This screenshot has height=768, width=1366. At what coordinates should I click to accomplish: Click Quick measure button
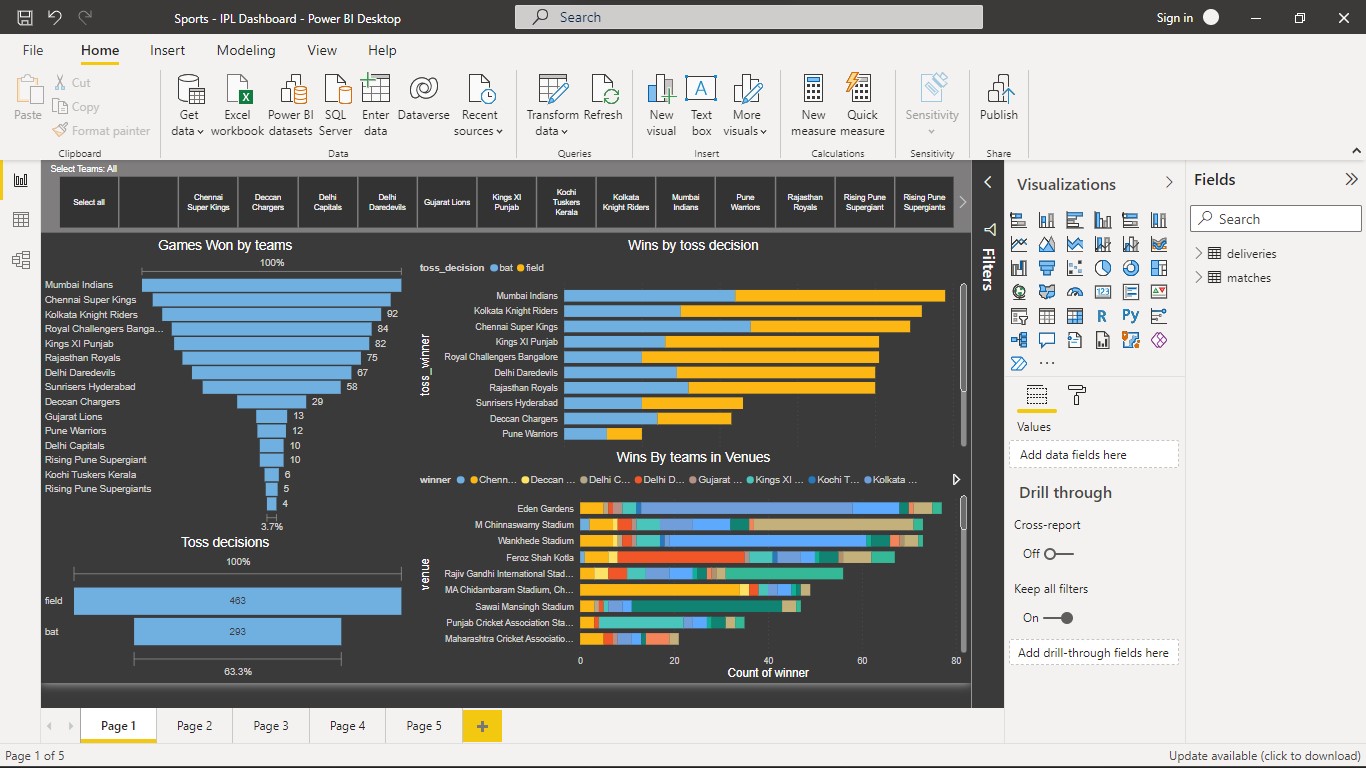[862, 105]
